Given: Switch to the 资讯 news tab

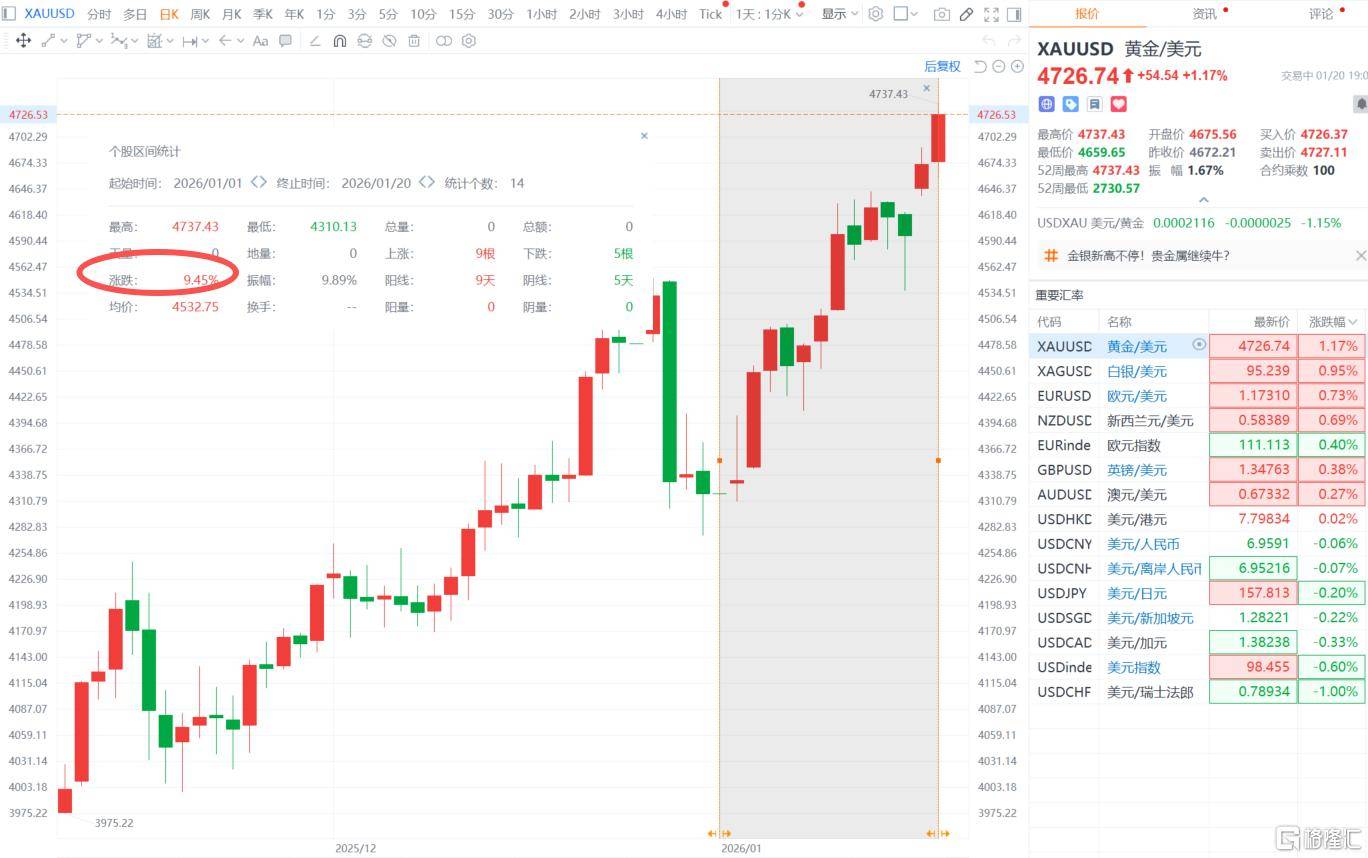Looking at the screenshot, I should click(x=1204, y=14).
